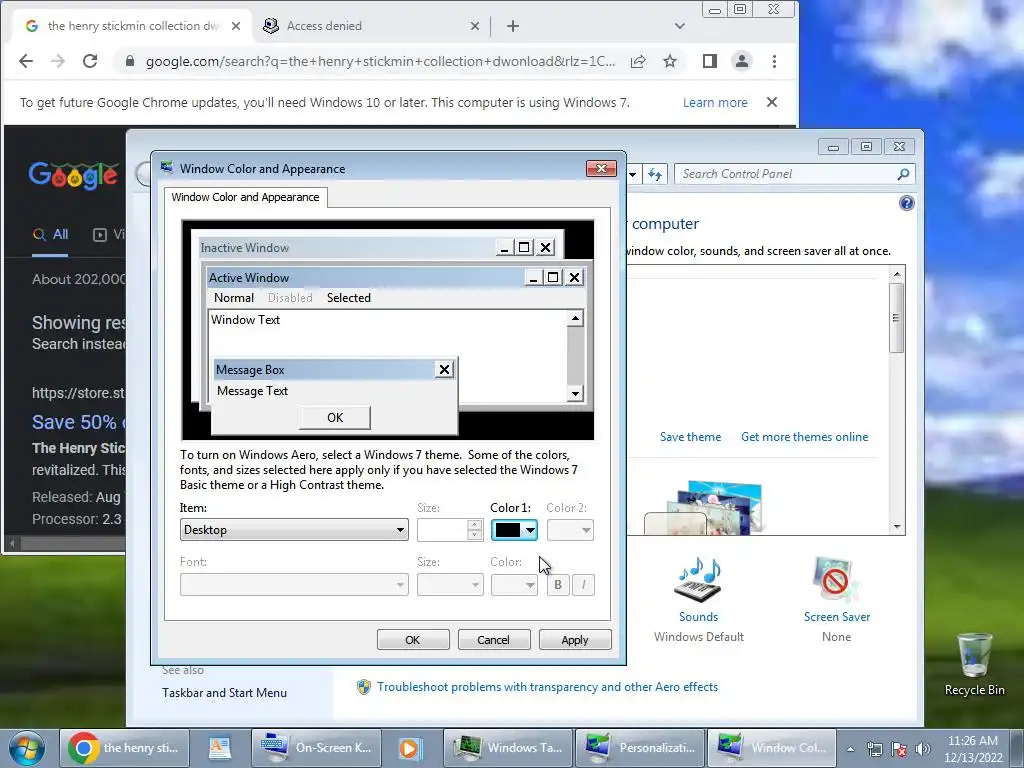The height and width of the screenshot is (768, 1024).
Task: Open the Chrome three-dot menu
Action: [x=775, y=61]
